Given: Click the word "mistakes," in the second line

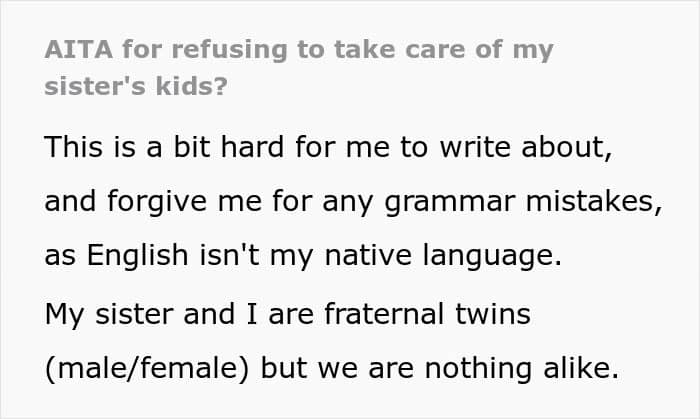Looking at the screenshot, I should (594, 201).
